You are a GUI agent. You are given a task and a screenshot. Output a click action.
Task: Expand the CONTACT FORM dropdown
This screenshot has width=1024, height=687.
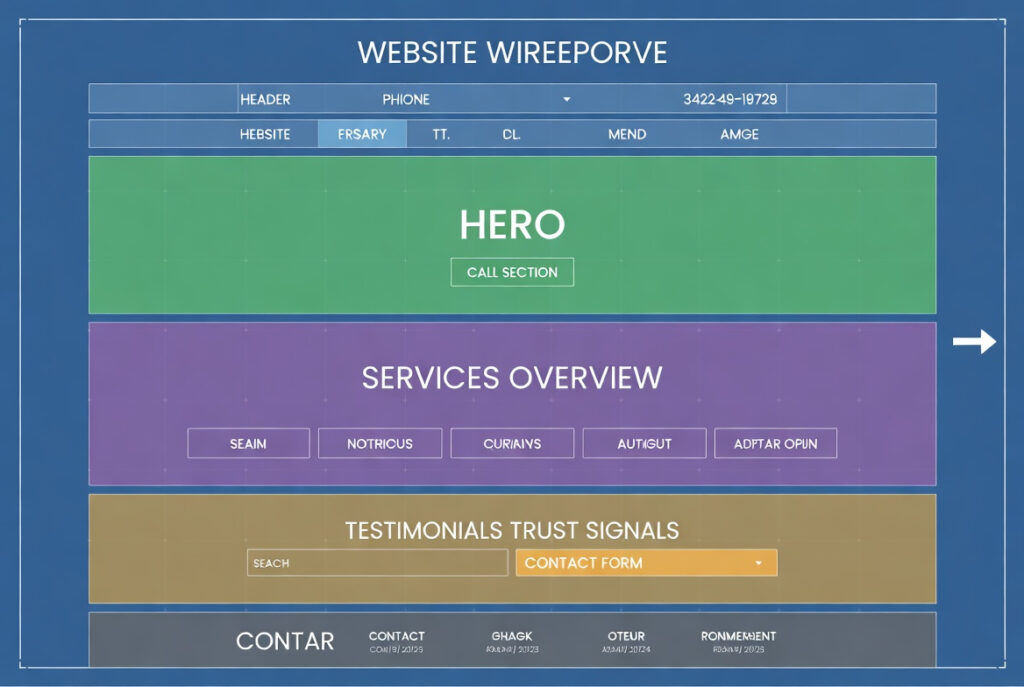[x=646, y=563]
